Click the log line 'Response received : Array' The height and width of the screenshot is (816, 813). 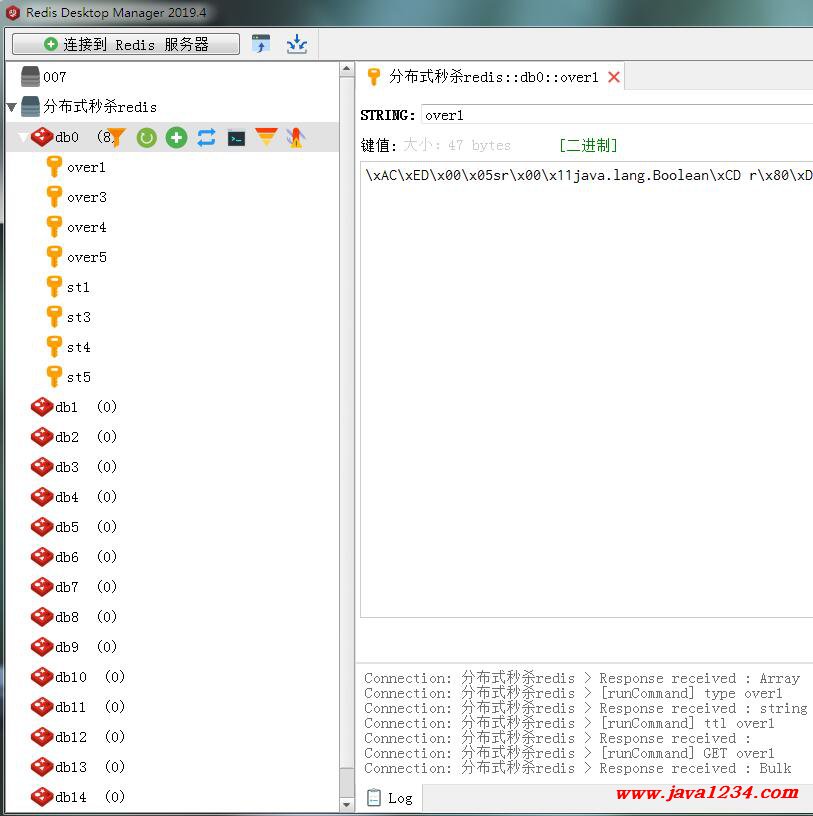[700, 678]
